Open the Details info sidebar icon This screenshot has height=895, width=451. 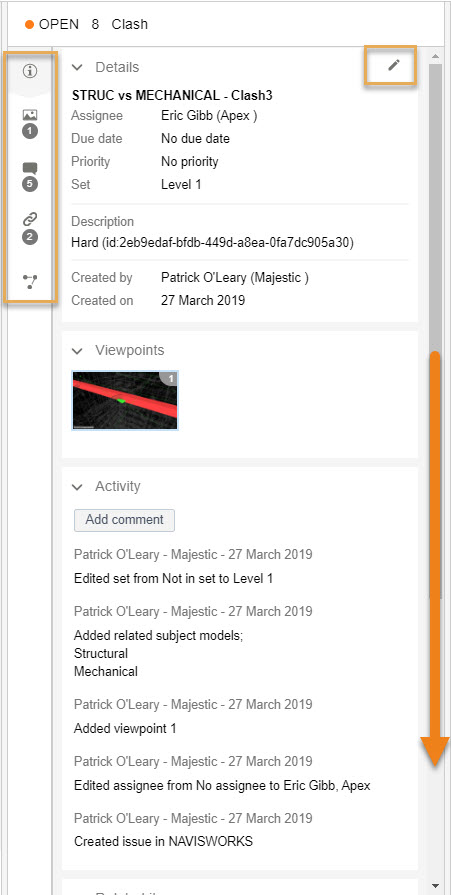pos(30,71)
